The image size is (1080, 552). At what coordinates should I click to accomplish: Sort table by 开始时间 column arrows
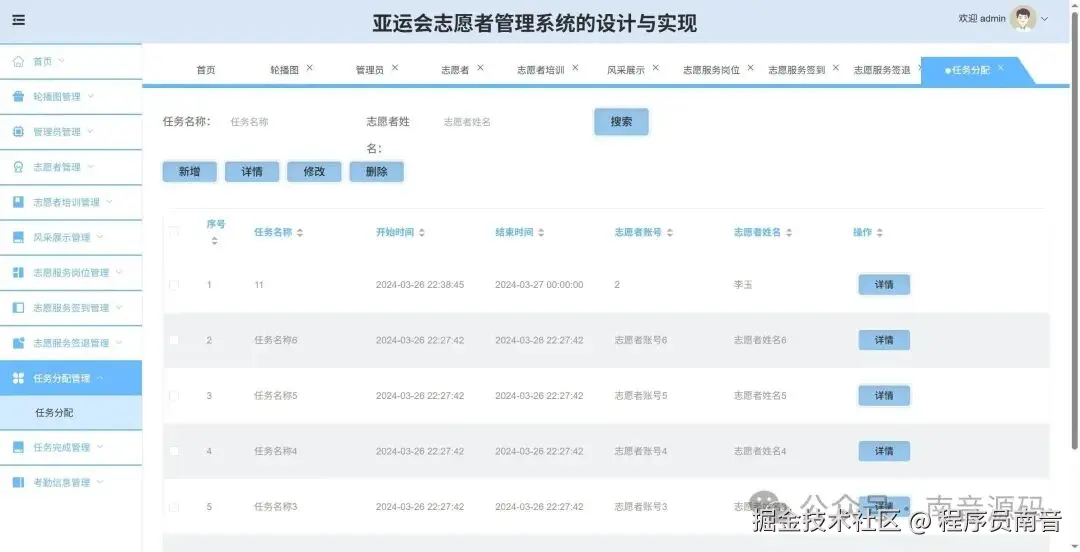pos(422,233)
